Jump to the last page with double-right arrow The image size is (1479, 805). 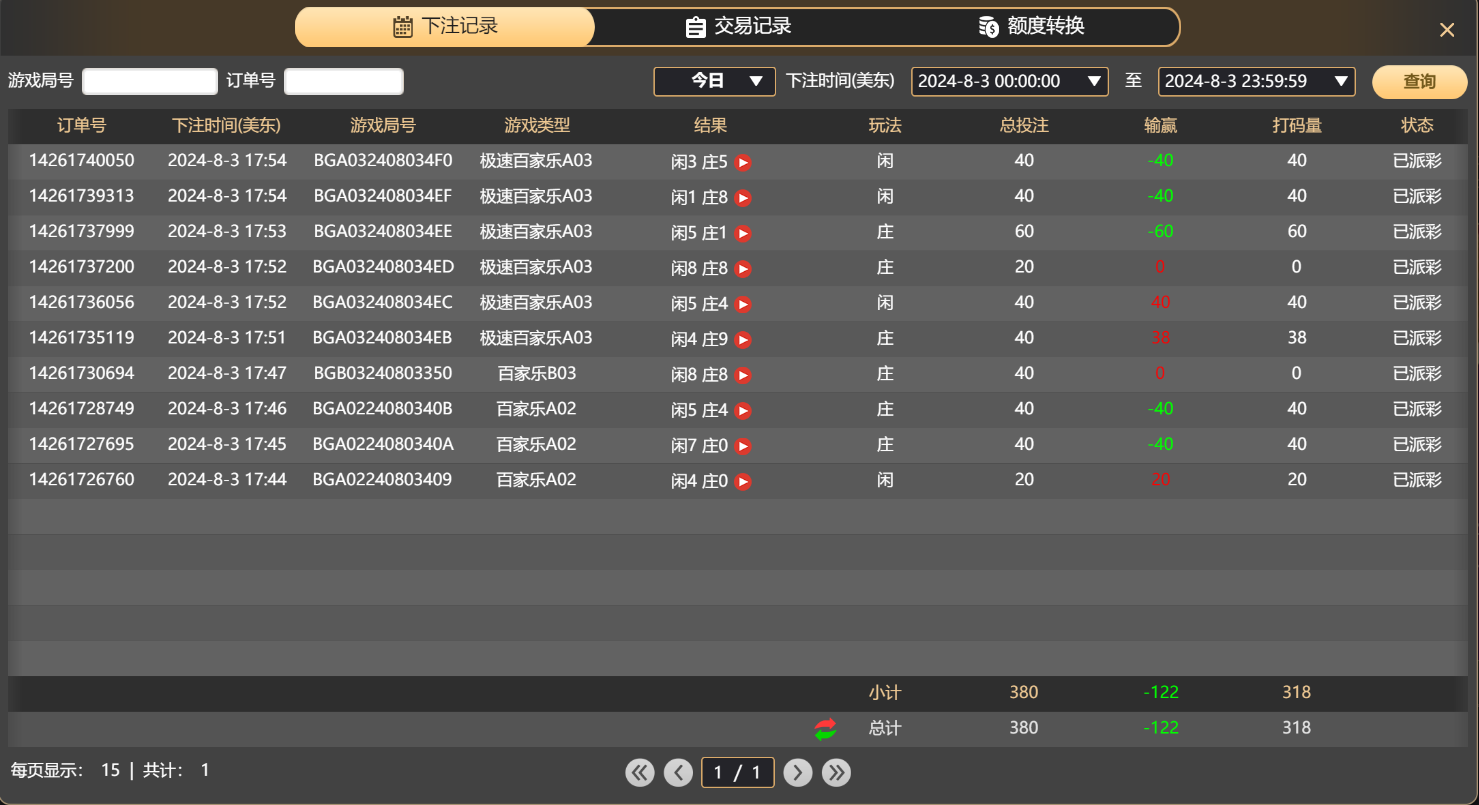tap(836, 772)
